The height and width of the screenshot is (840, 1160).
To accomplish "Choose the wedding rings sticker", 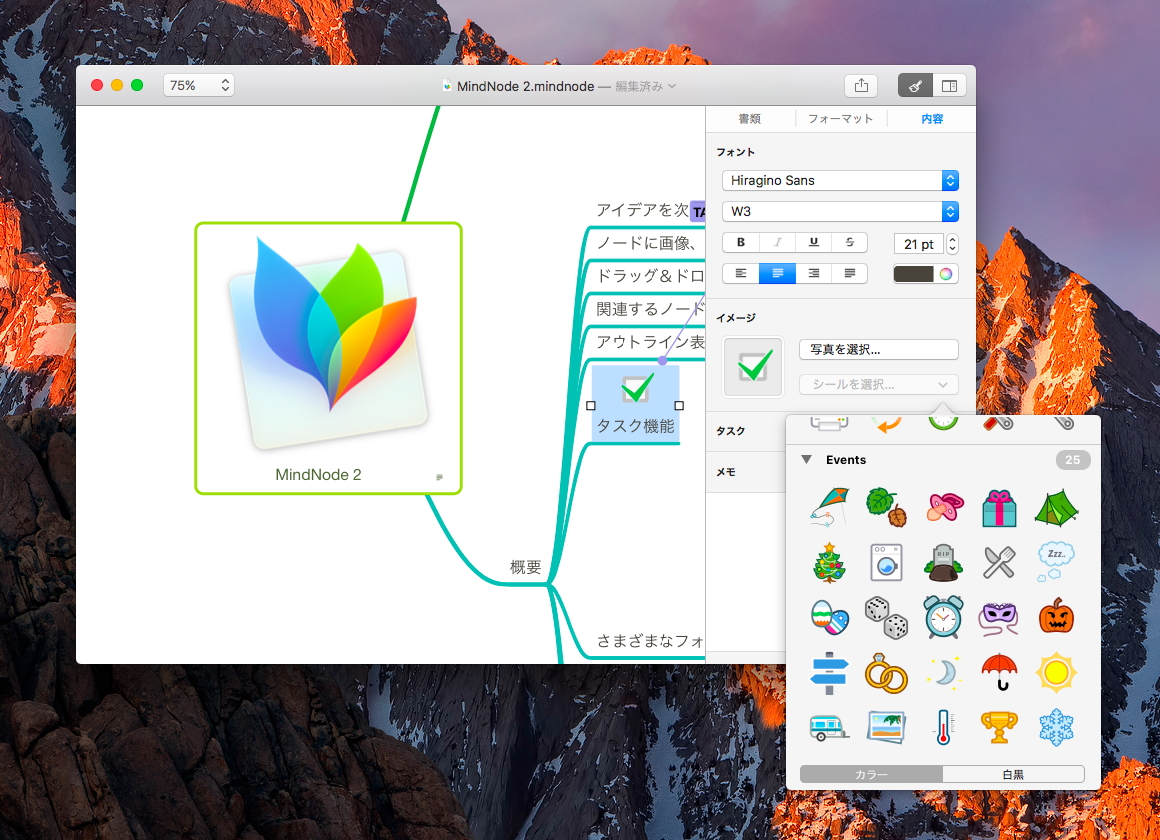I will pyautogui.click(x=886, y=673).
